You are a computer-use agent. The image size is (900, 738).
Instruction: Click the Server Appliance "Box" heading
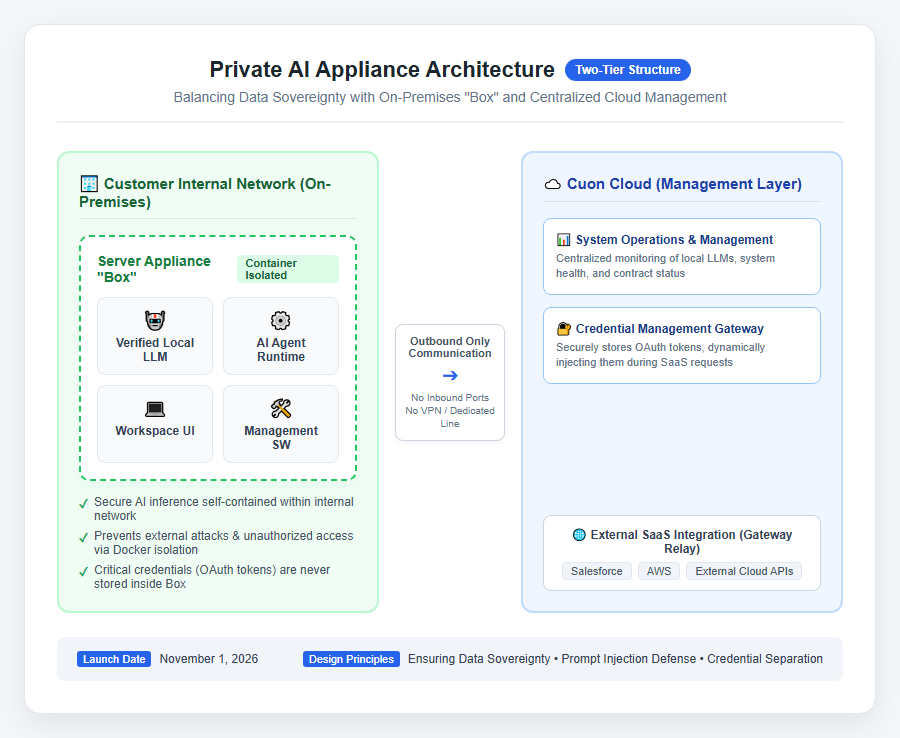coord(154,269)
